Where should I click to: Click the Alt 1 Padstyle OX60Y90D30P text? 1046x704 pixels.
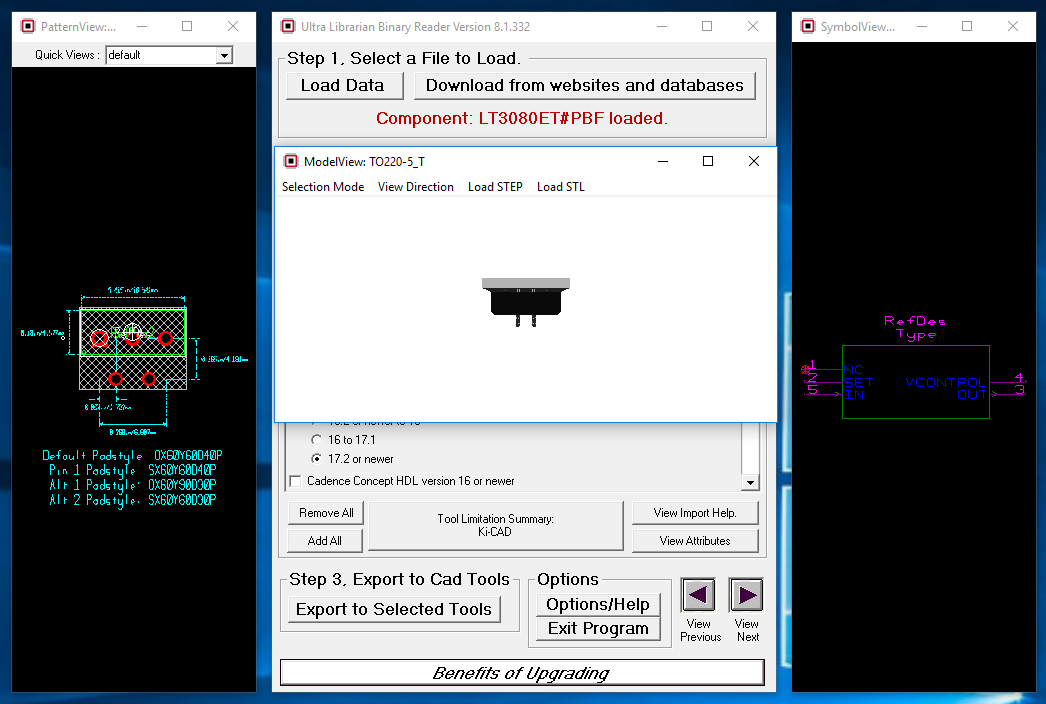tap(132, 485)
